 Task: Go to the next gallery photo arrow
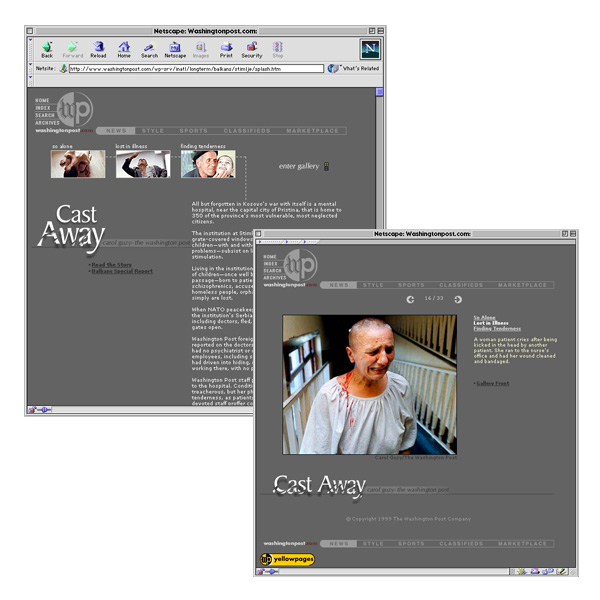[458, 299]
